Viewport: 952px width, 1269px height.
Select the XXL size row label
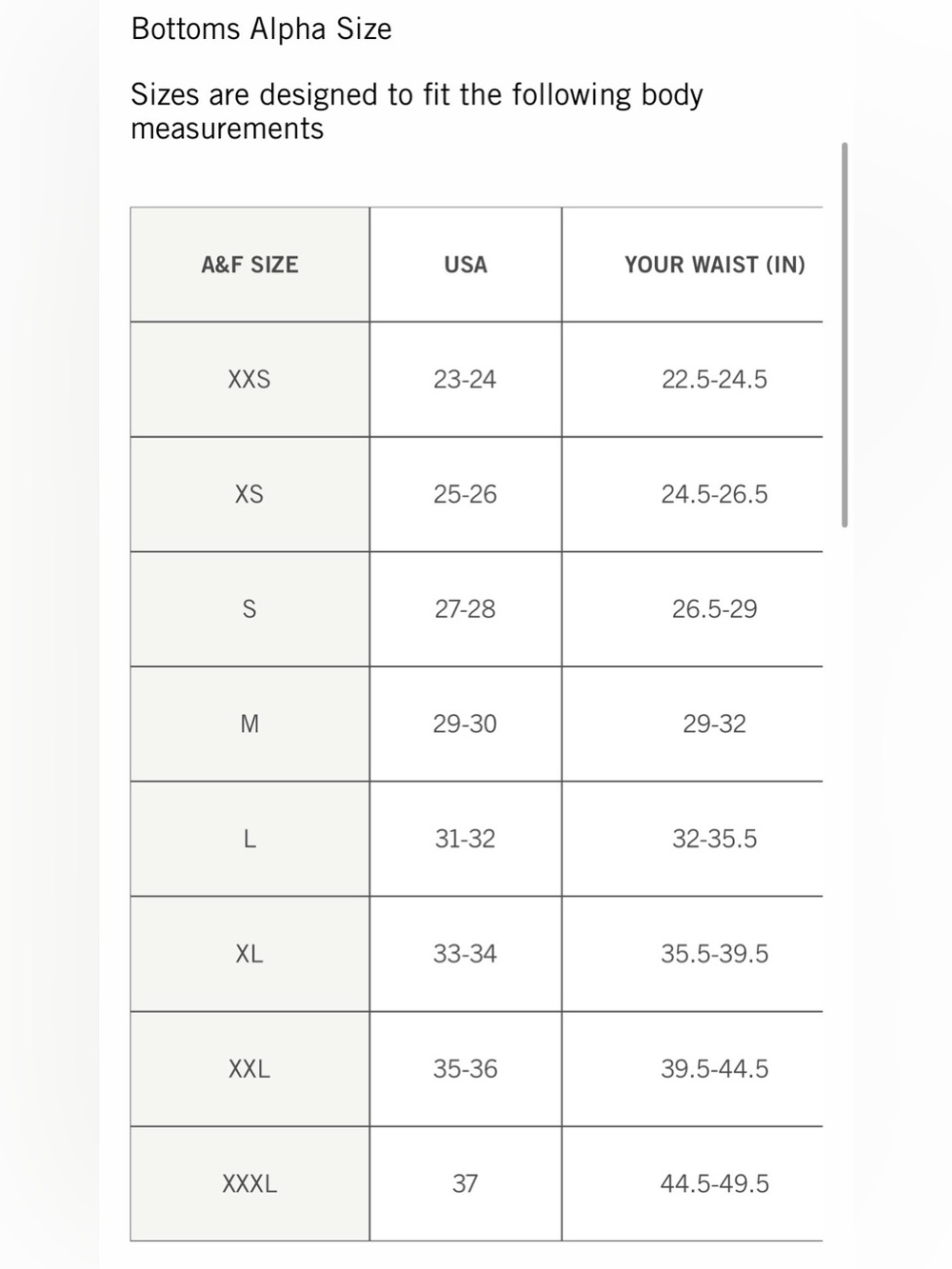(x=249, y=1069)
